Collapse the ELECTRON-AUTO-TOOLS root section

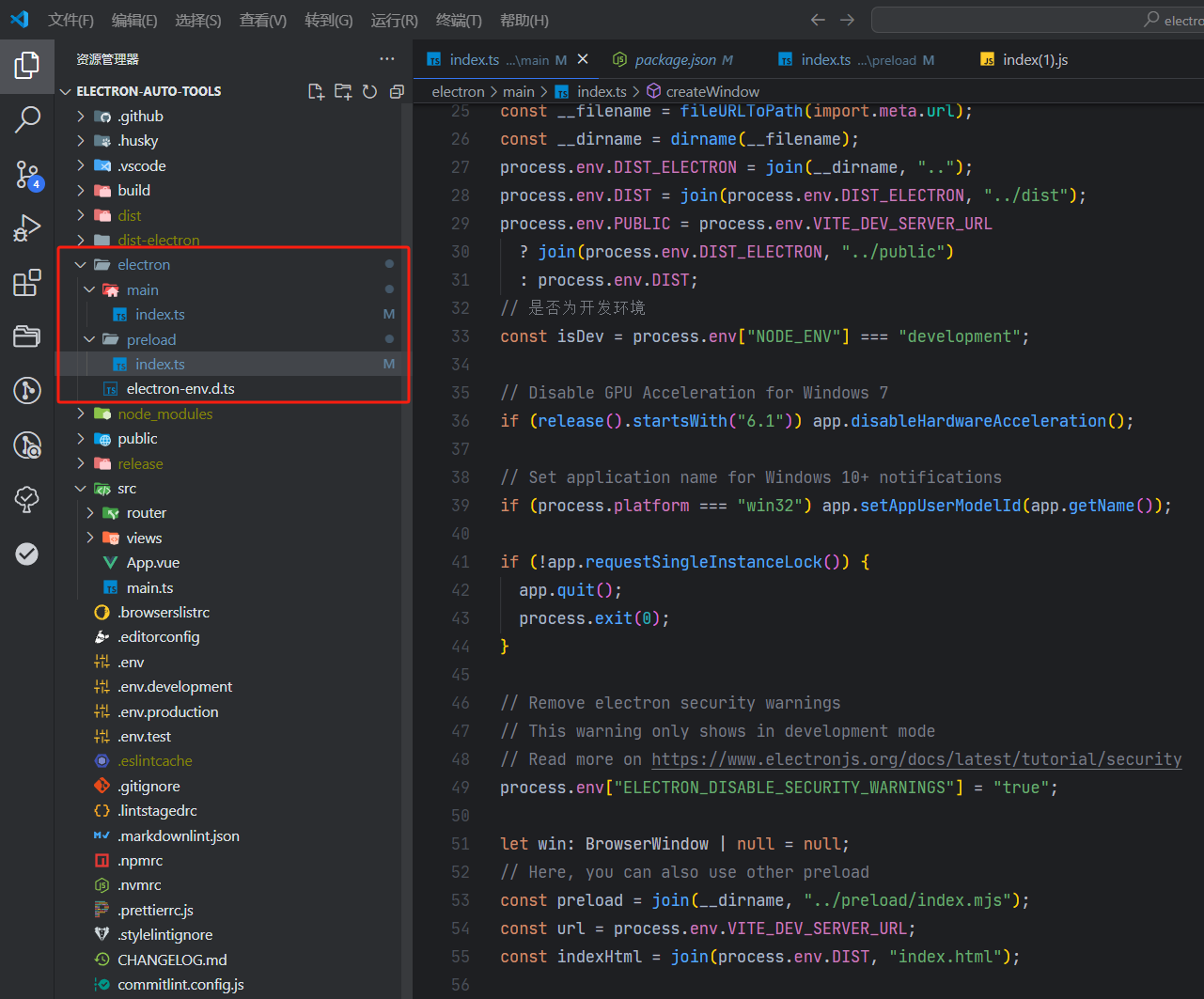coord(149,91)
